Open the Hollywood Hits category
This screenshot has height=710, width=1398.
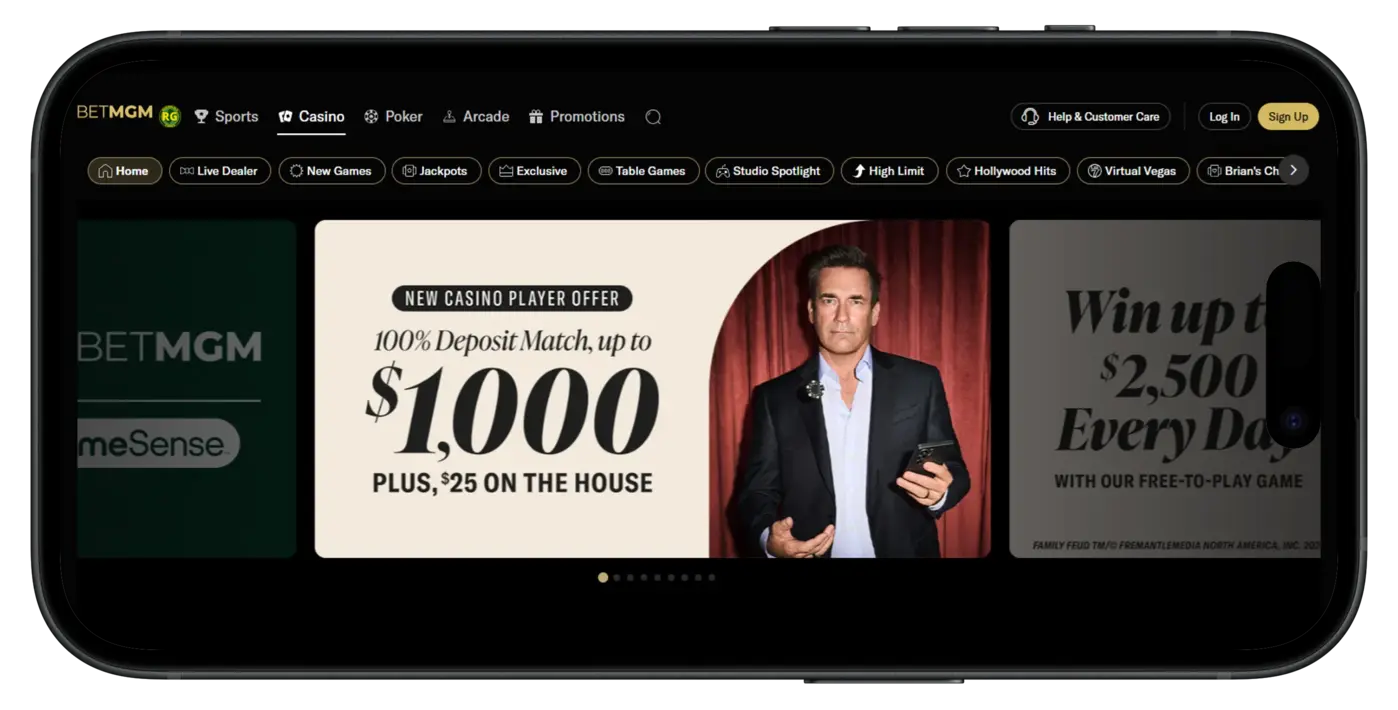click(x=1007, y=170)
